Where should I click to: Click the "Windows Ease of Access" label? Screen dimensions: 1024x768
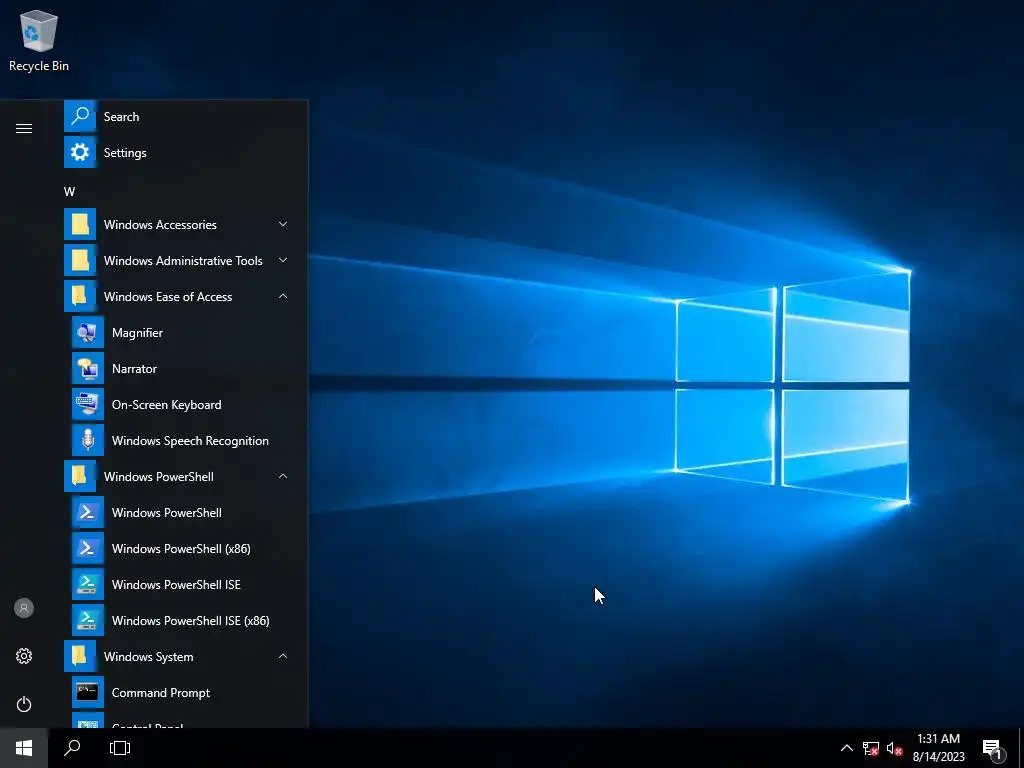[x=168, y=296]
